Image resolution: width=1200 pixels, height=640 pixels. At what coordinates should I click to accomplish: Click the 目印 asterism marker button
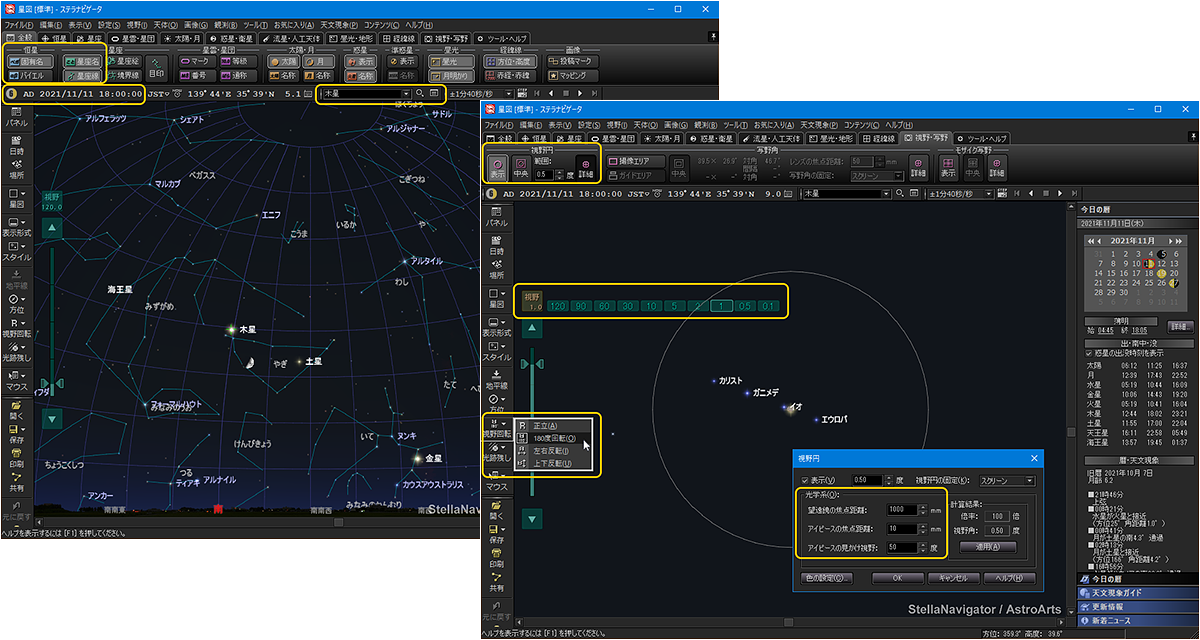(157, 68)
